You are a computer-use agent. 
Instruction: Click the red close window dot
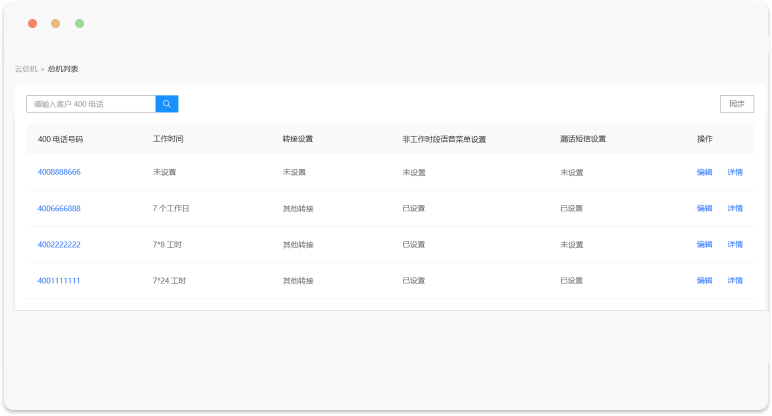(x=32, y=23)
